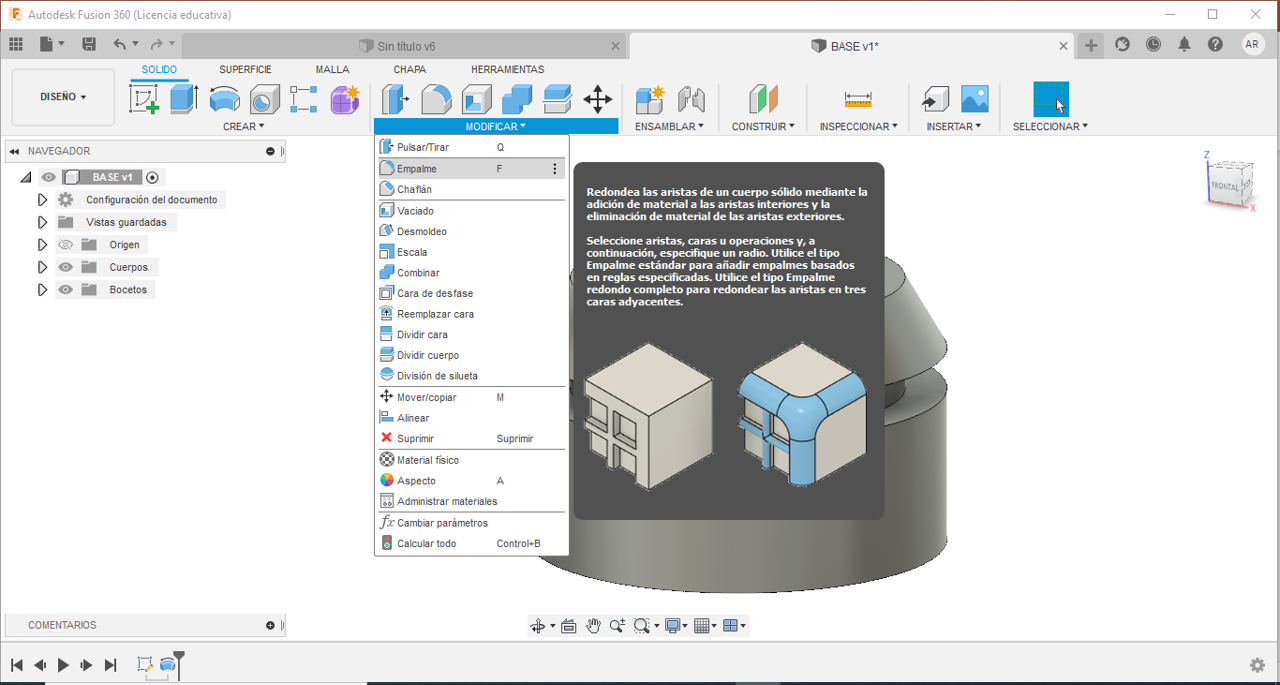1280x685 pixels.
Task: Switch to the MALLA tab
Action: tap(332, 70)
